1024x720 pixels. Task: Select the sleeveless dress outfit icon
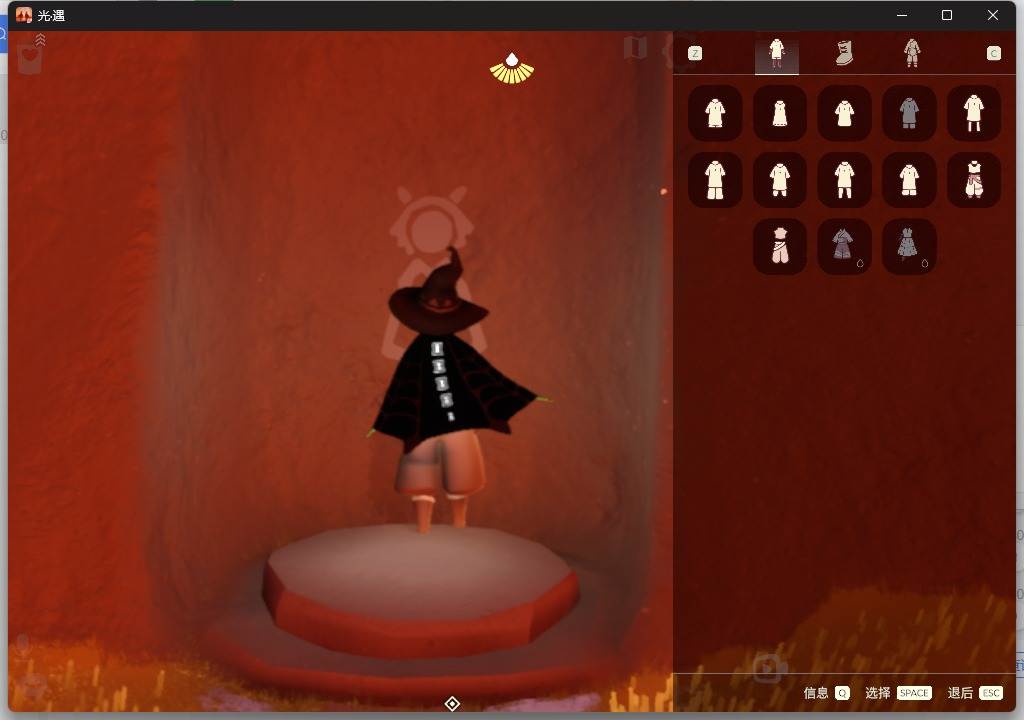(x=780, y=113)
